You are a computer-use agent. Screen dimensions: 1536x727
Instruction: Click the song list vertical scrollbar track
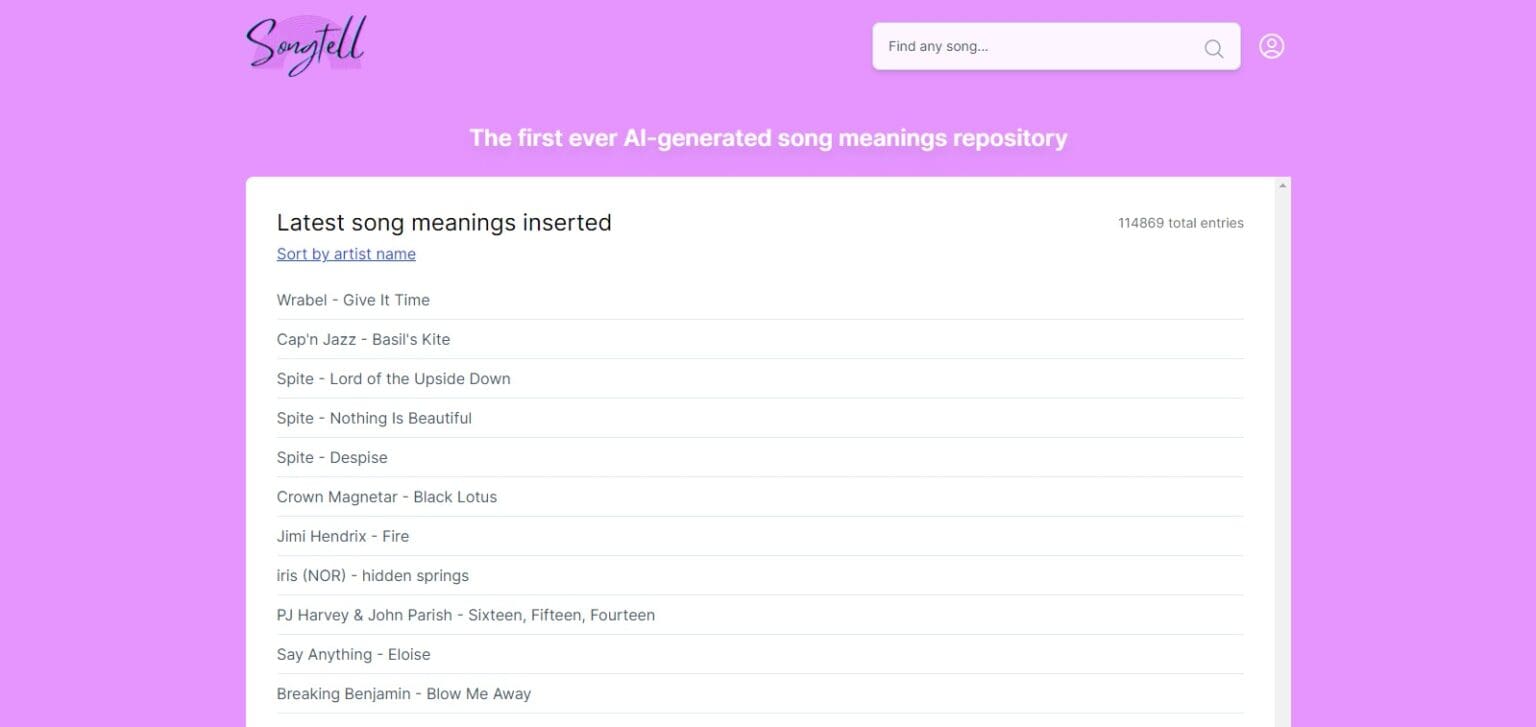coord(1282,450)
